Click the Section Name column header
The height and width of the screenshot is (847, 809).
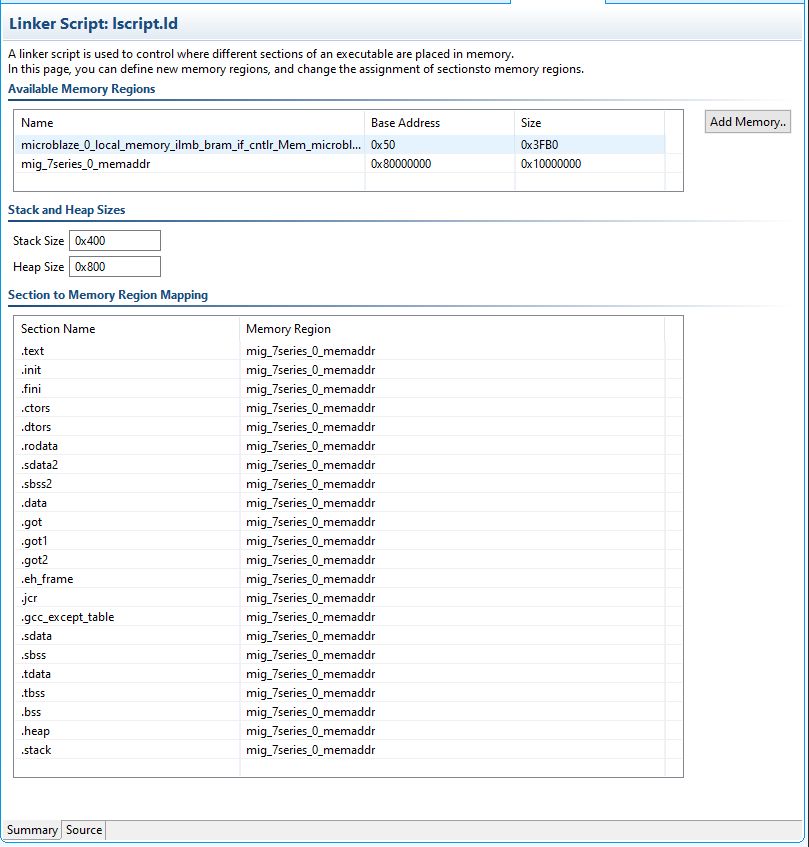[58, 328]
